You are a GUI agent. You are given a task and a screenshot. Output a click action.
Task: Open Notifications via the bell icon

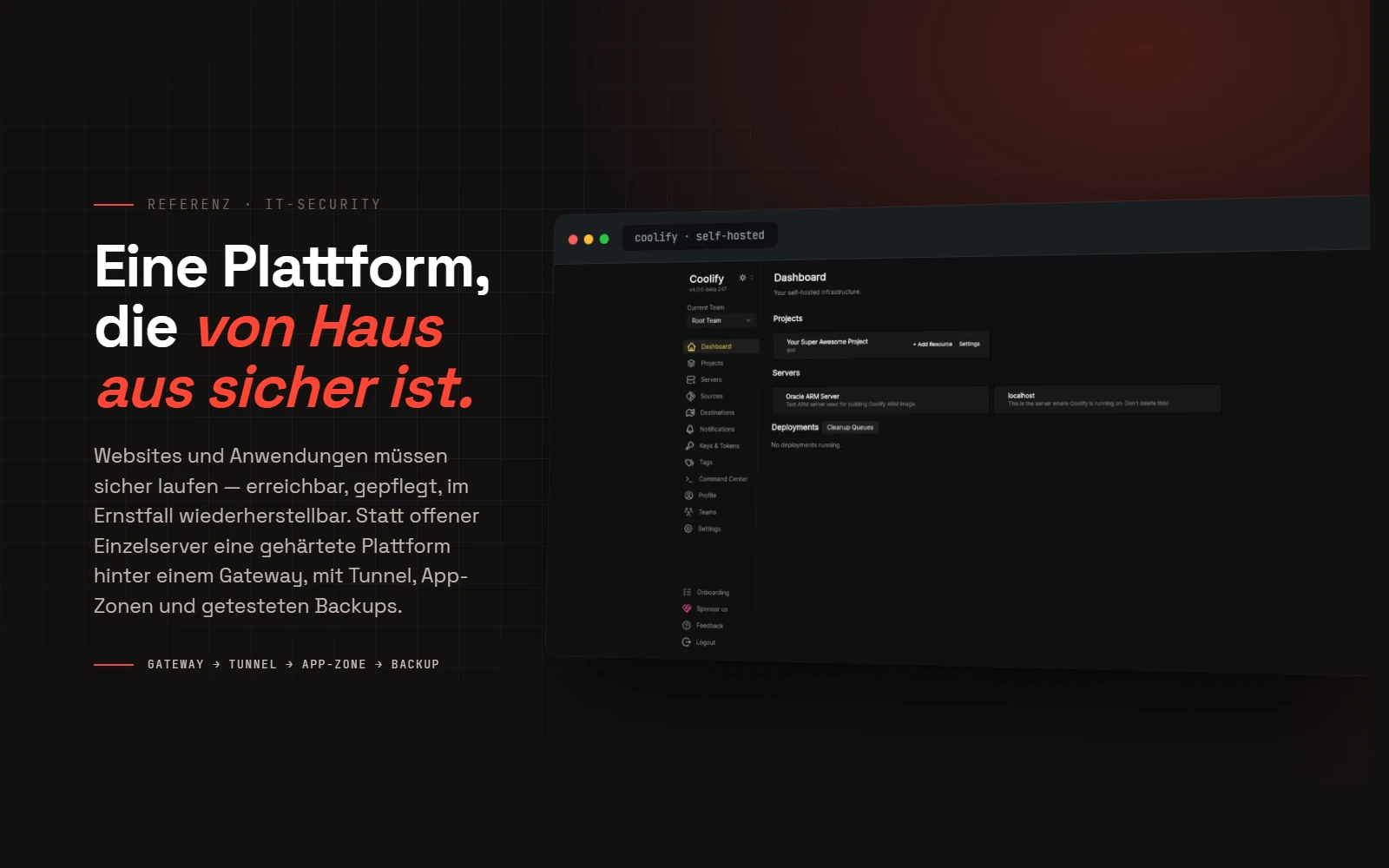[x=690, y=430]
